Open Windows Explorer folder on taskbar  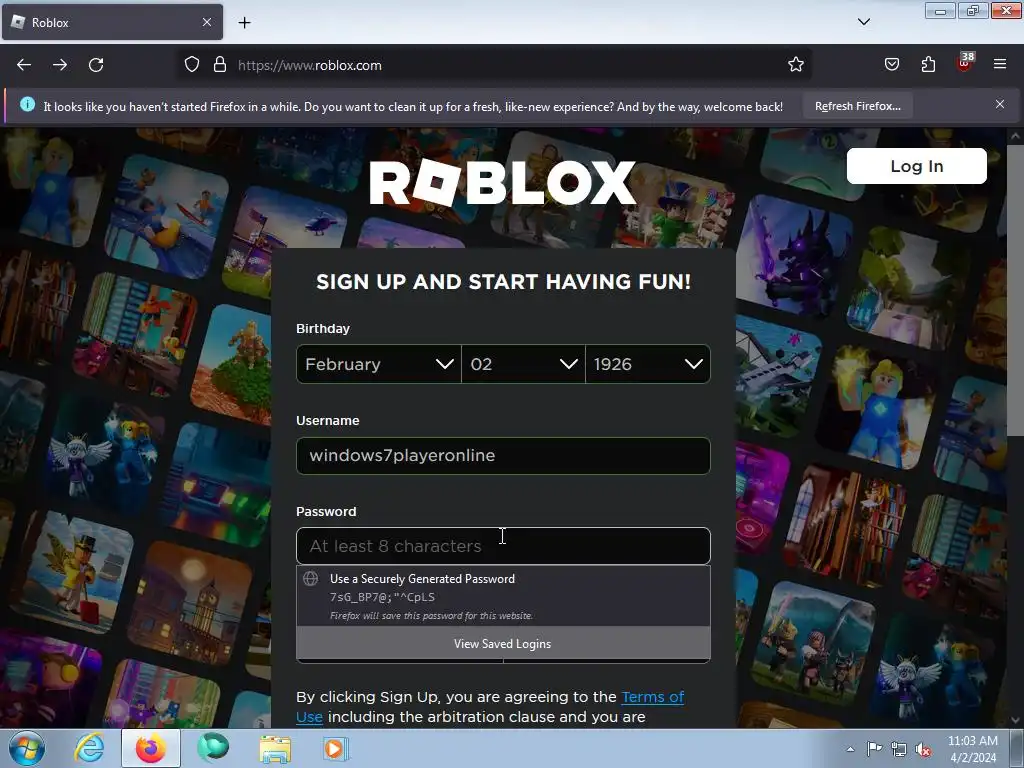click(275, 749)
